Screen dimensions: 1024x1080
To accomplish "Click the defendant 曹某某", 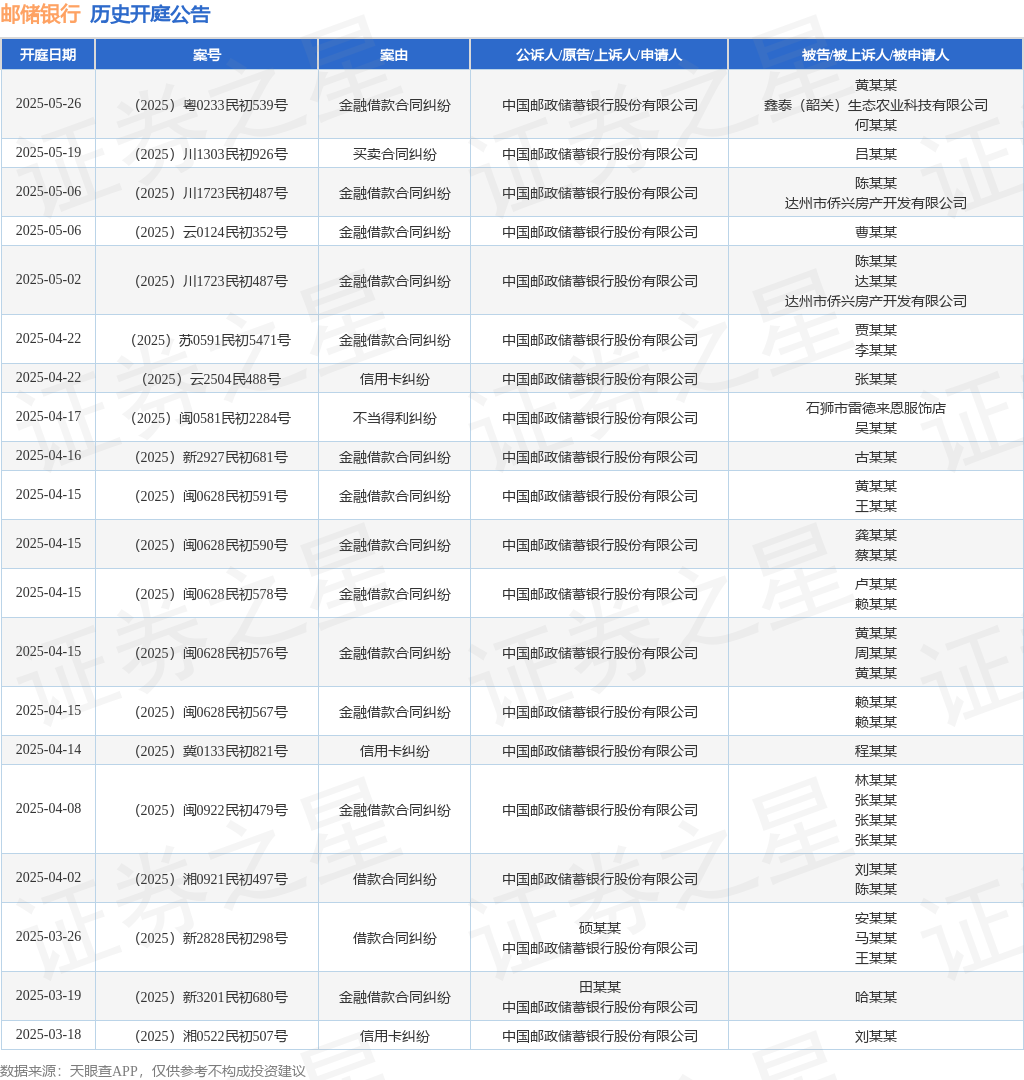I will [x=876, y=232].
